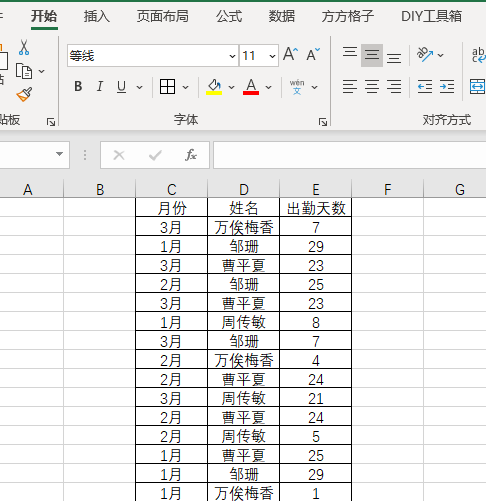Select the 出勤天数 header cell
This screenshot has width=486, height=501.
315,208
